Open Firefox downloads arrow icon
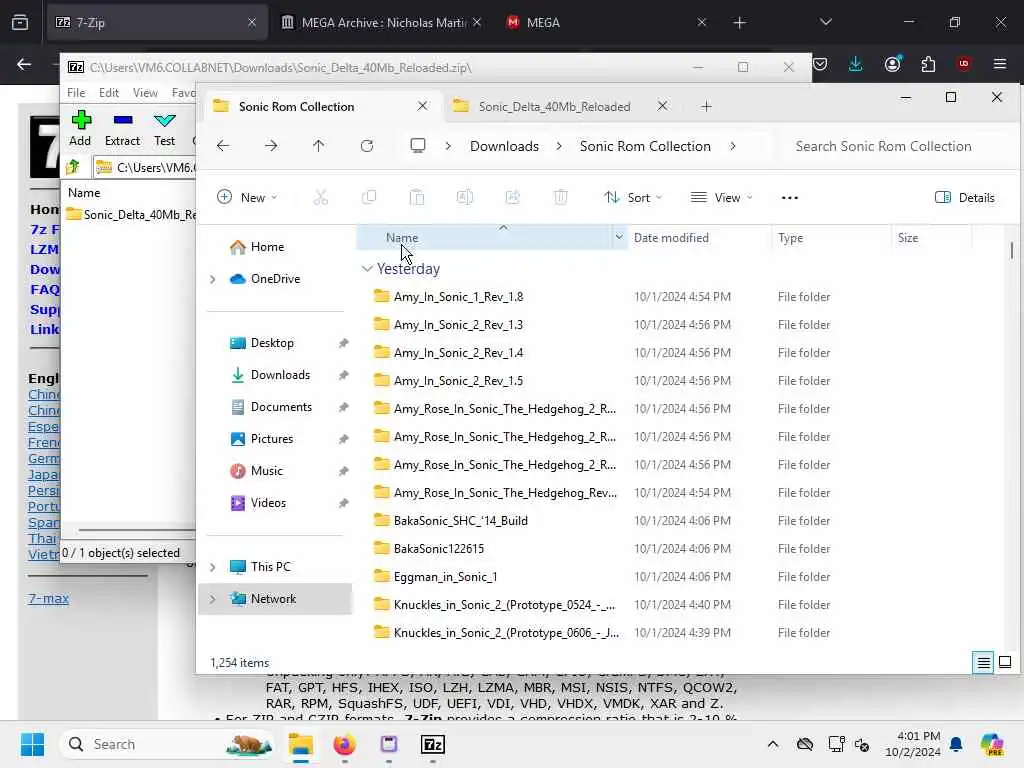 click(x=856, y=64)
